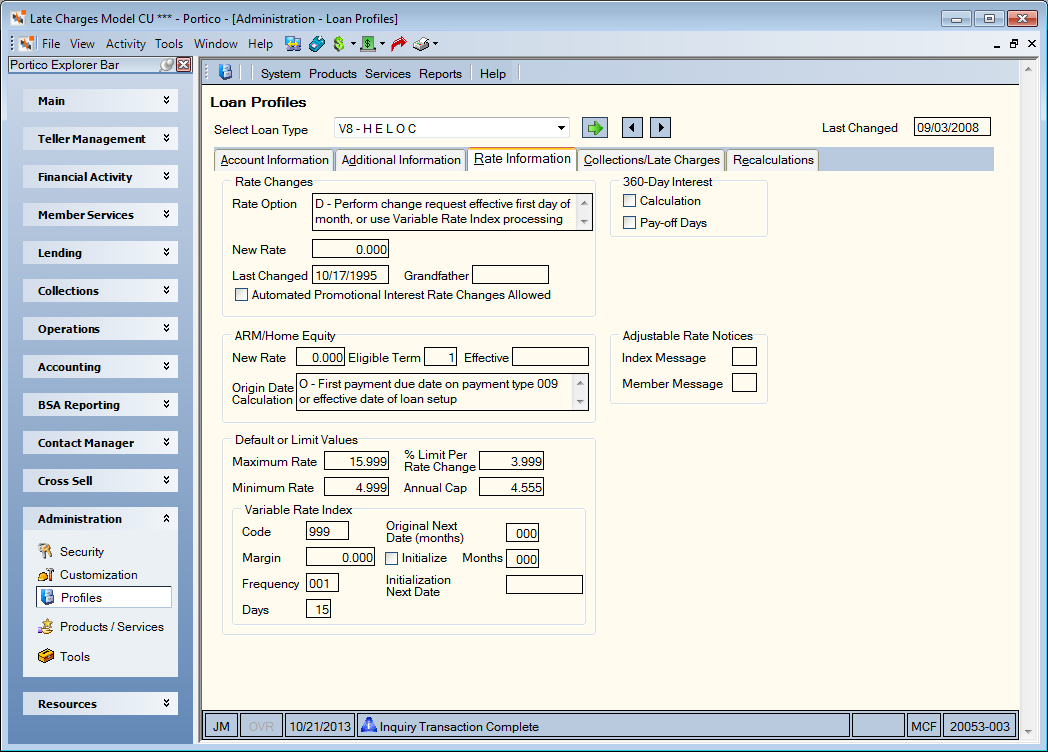Click the Annual Cap field
This screenshot has height=752, width=1048.
[511, 487]
